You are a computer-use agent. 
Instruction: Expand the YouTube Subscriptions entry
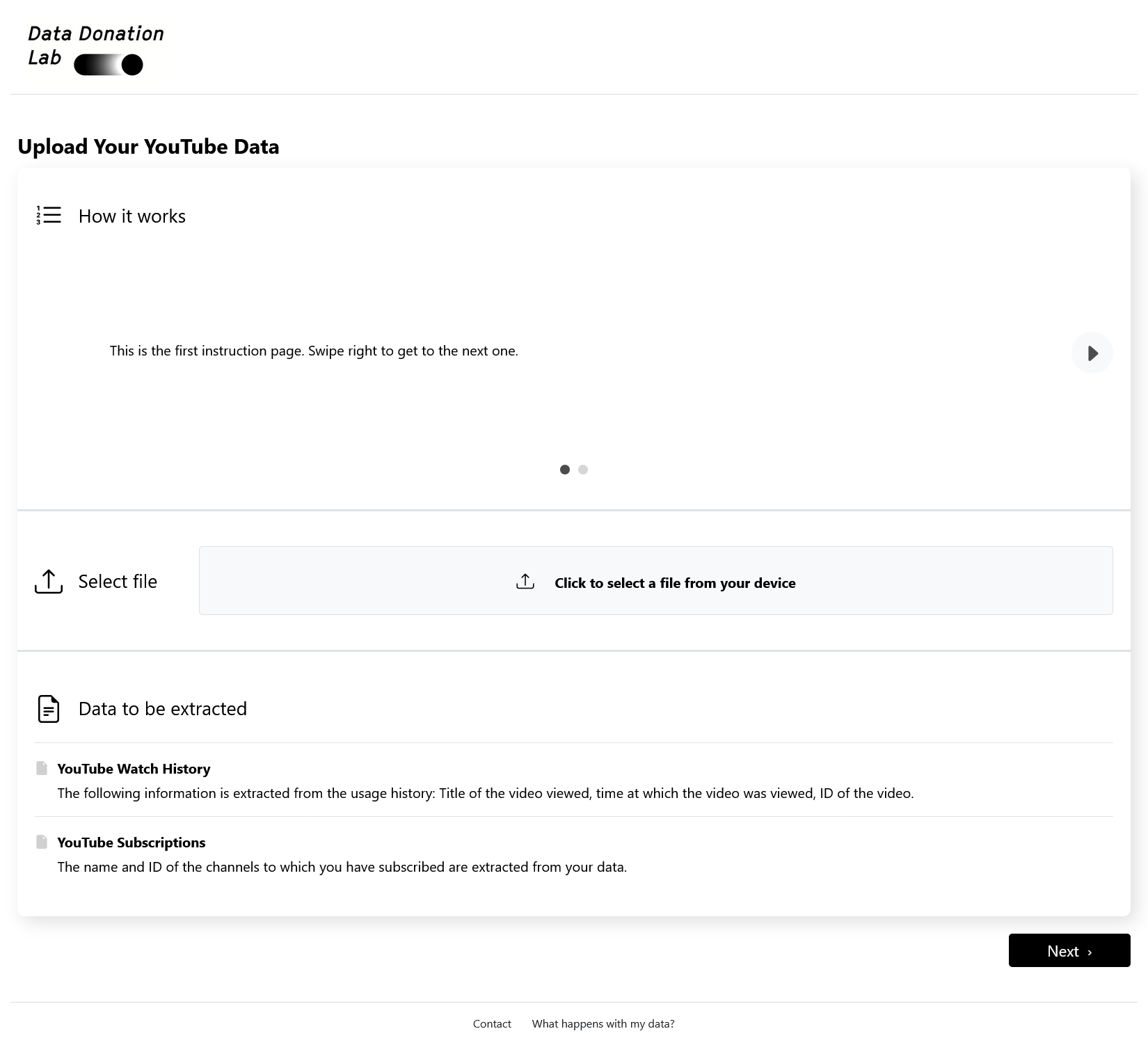(x=131, y=842)
